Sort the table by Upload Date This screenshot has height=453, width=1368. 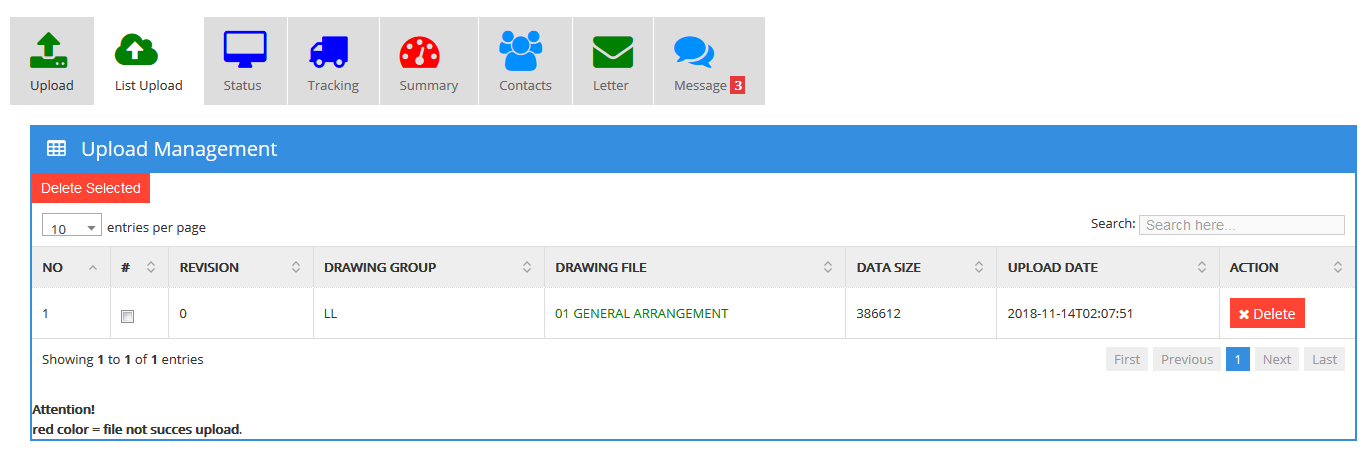click(x=1106, y=267)
